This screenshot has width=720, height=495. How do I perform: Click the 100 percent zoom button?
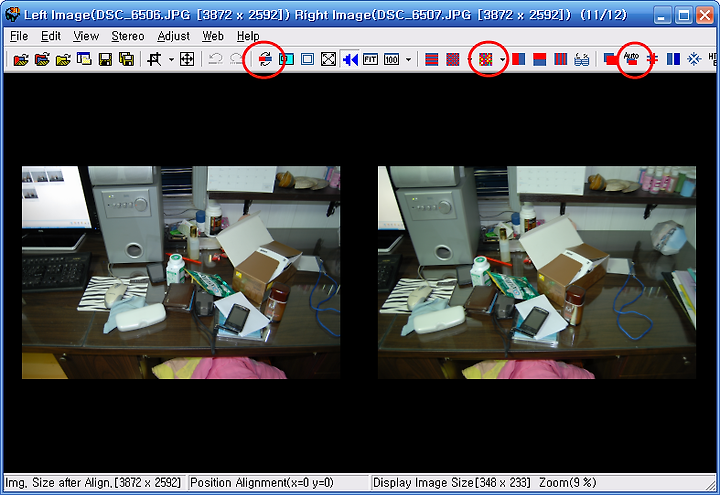tap(391, 59)
